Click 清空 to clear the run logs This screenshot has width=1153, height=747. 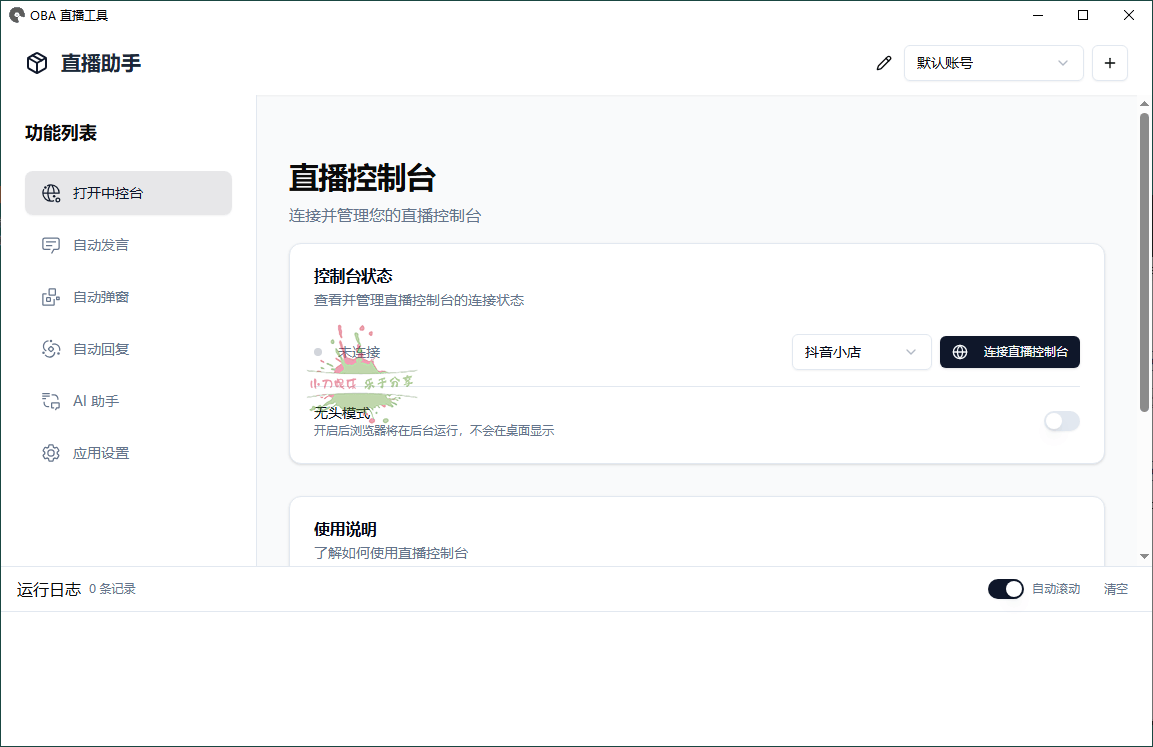pyautogui.click(x=1115, y=589)
